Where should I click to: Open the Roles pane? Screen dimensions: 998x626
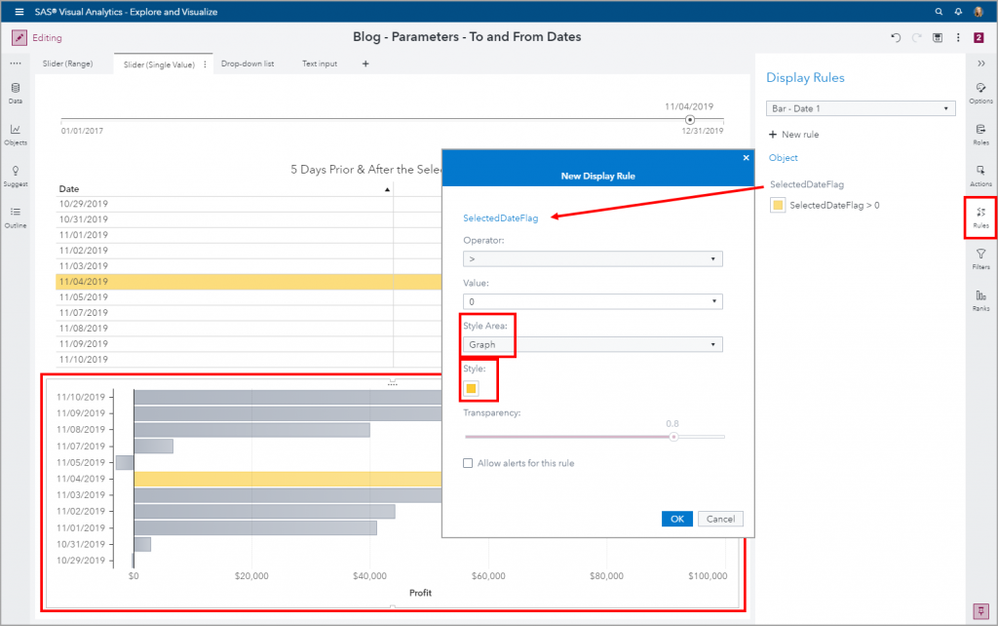[981, 134]
